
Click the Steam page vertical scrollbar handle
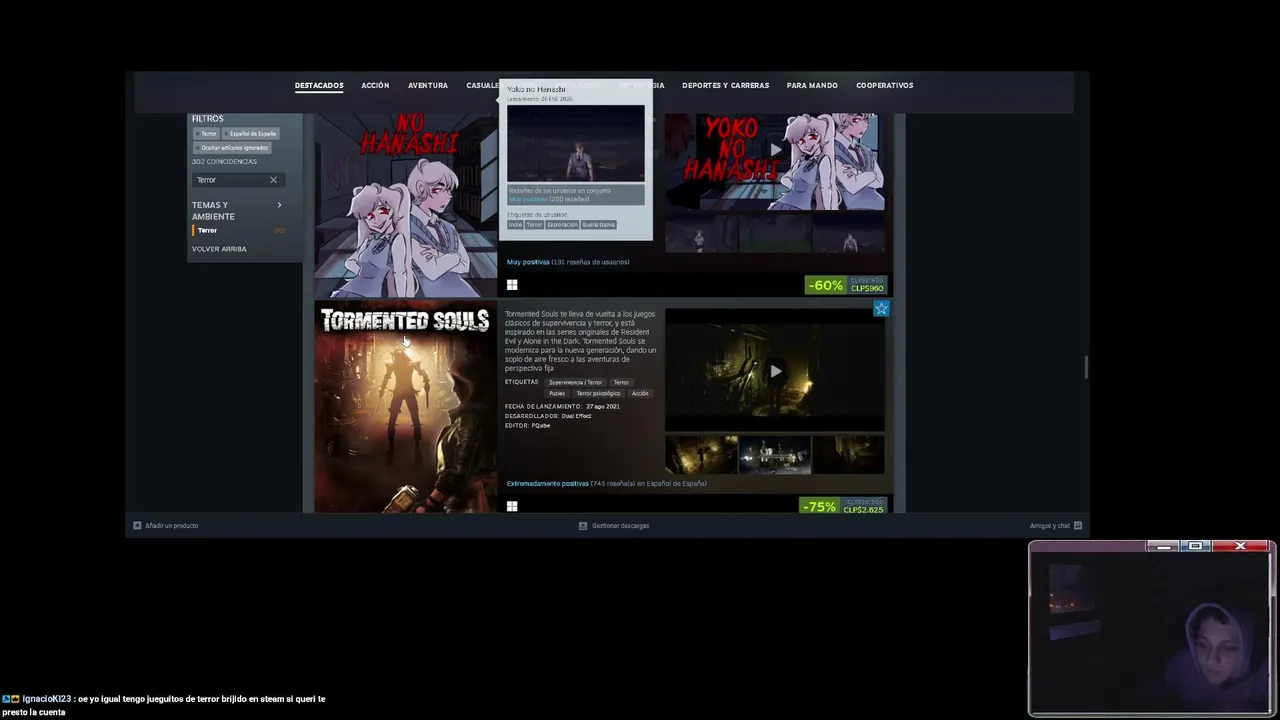[1085, 367]
